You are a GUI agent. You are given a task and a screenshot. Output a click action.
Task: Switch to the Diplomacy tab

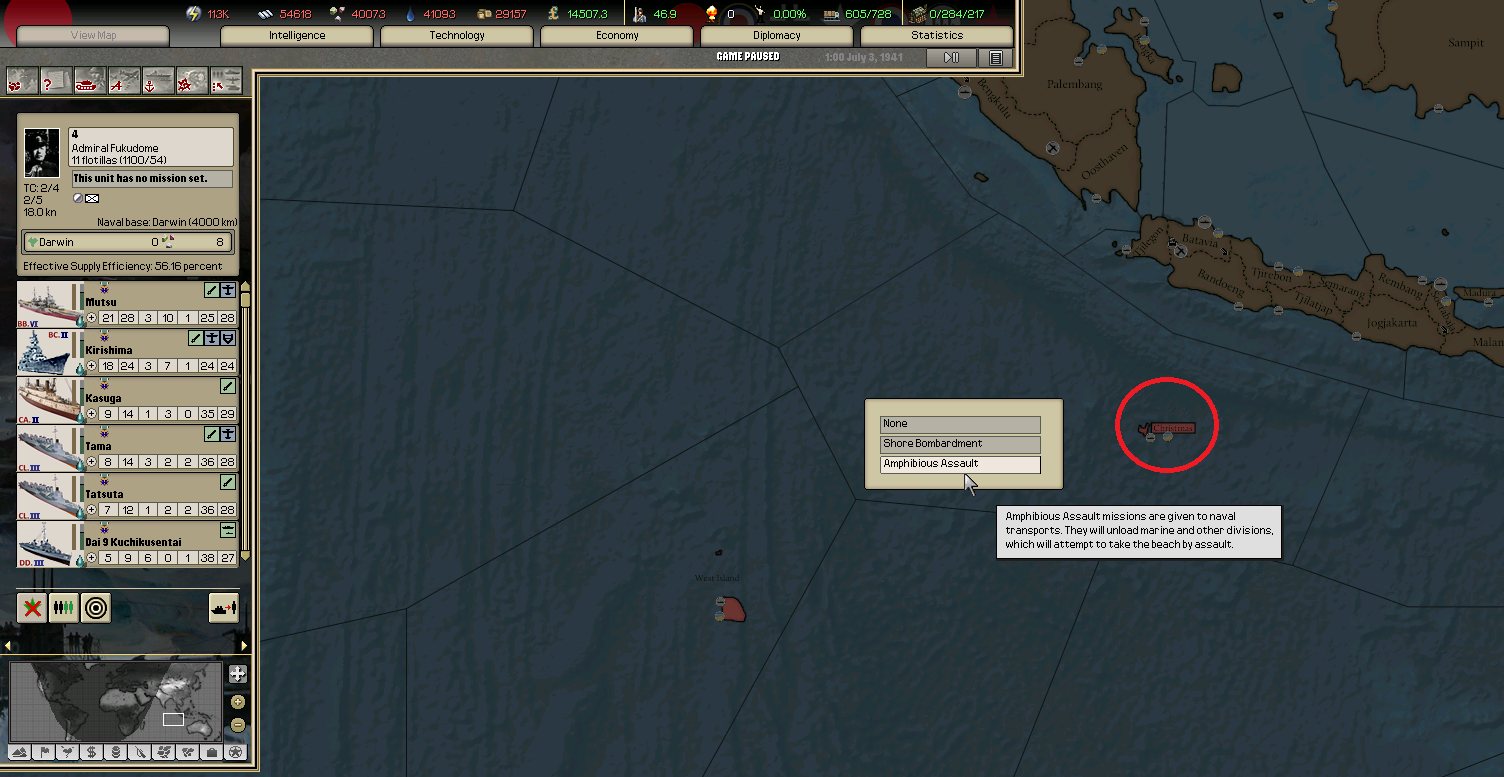pyautogui.click(x=776, y=36)
